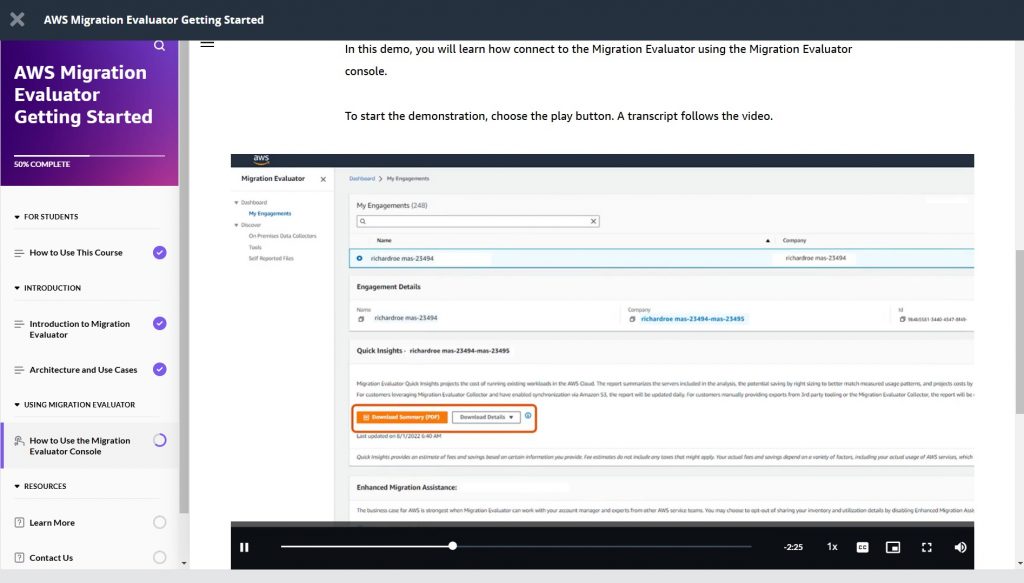The height and width of the screenshot is (583, 1024).
Task: Click the Company column header
Action: pyautogui.click(x=794, y=240)
